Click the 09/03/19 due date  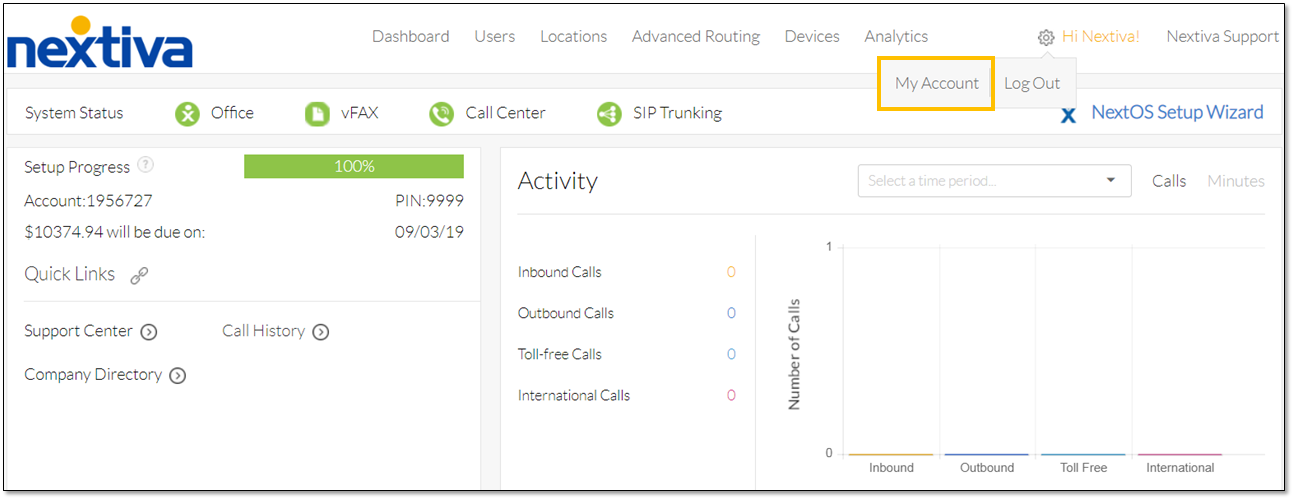[429, 233]
